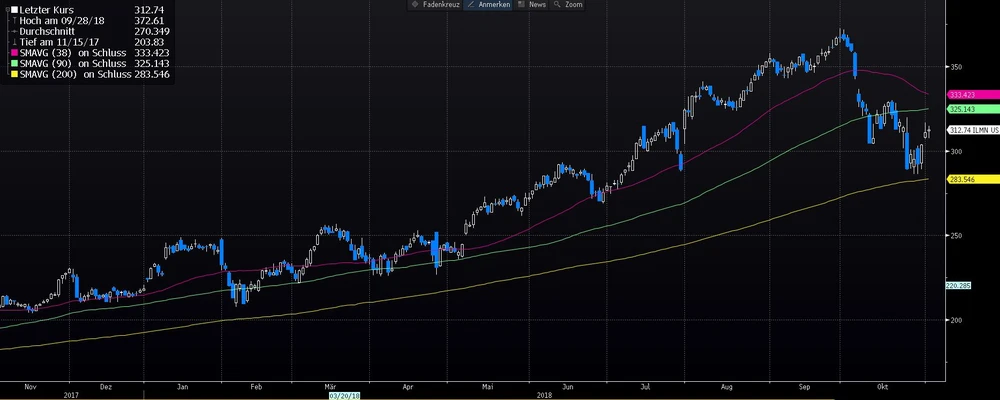Click the 325.143 green price axis label

tap(962, 108)
